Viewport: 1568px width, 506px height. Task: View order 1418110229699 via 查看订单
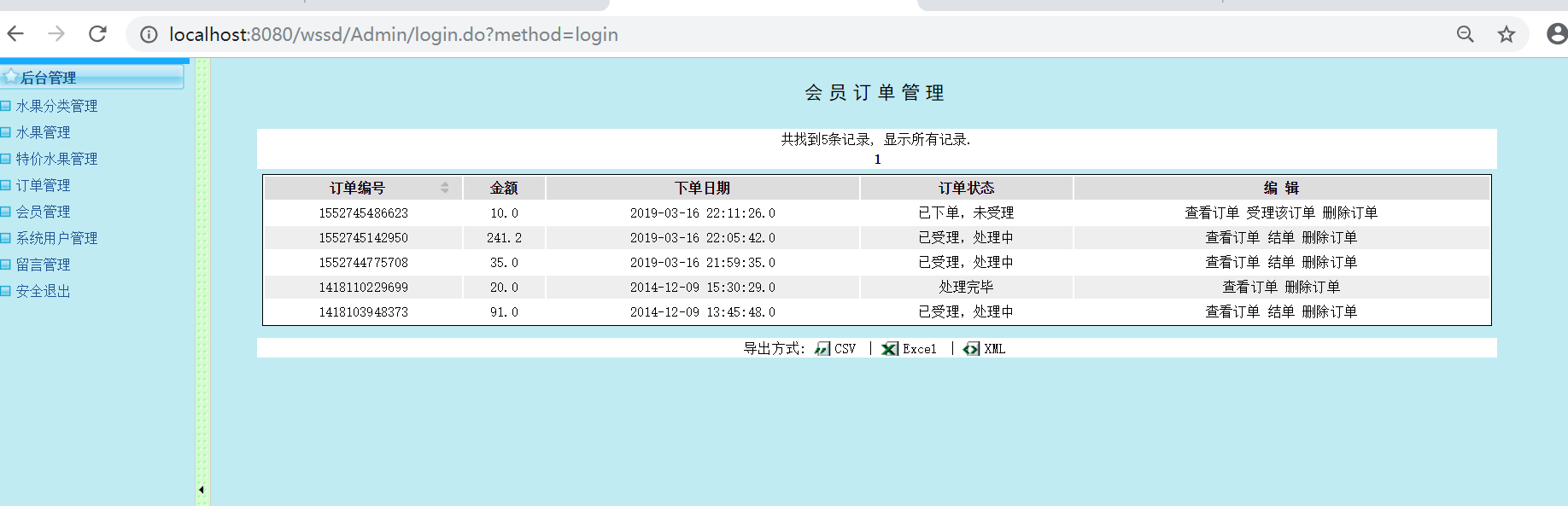tap(1249, 287)
